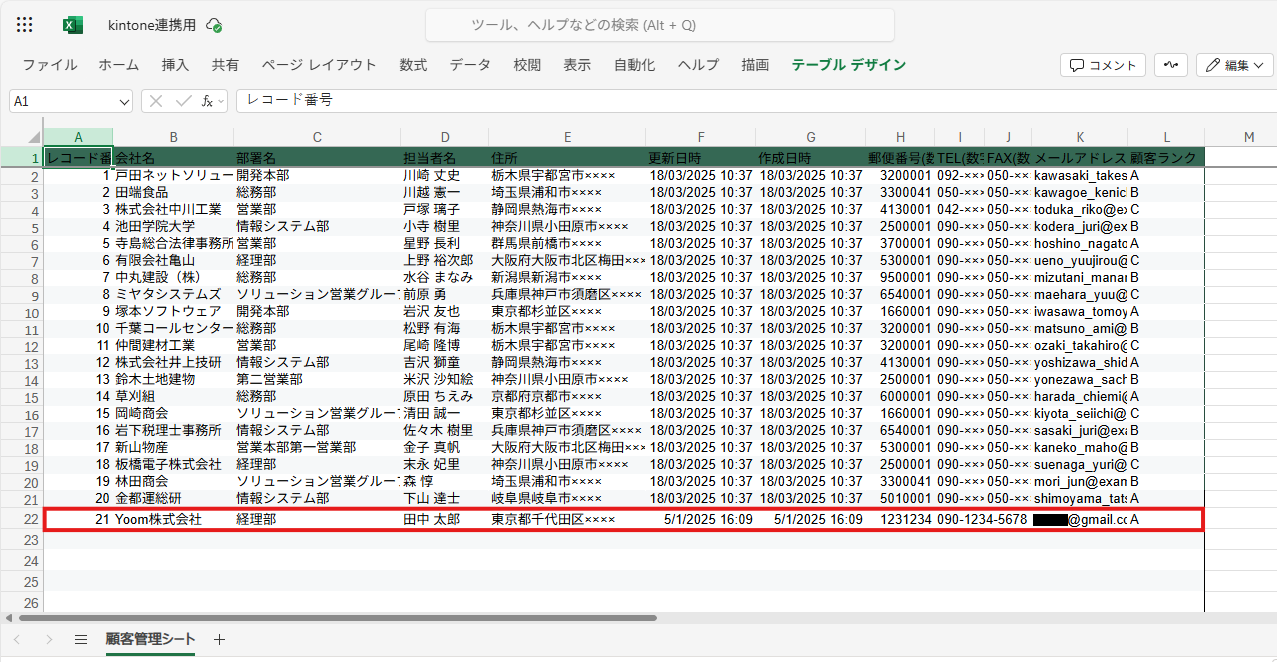Click the activity catch-up icon beside コメント
This screenshot has height=662, width=1277.
tap(1170, 65)
